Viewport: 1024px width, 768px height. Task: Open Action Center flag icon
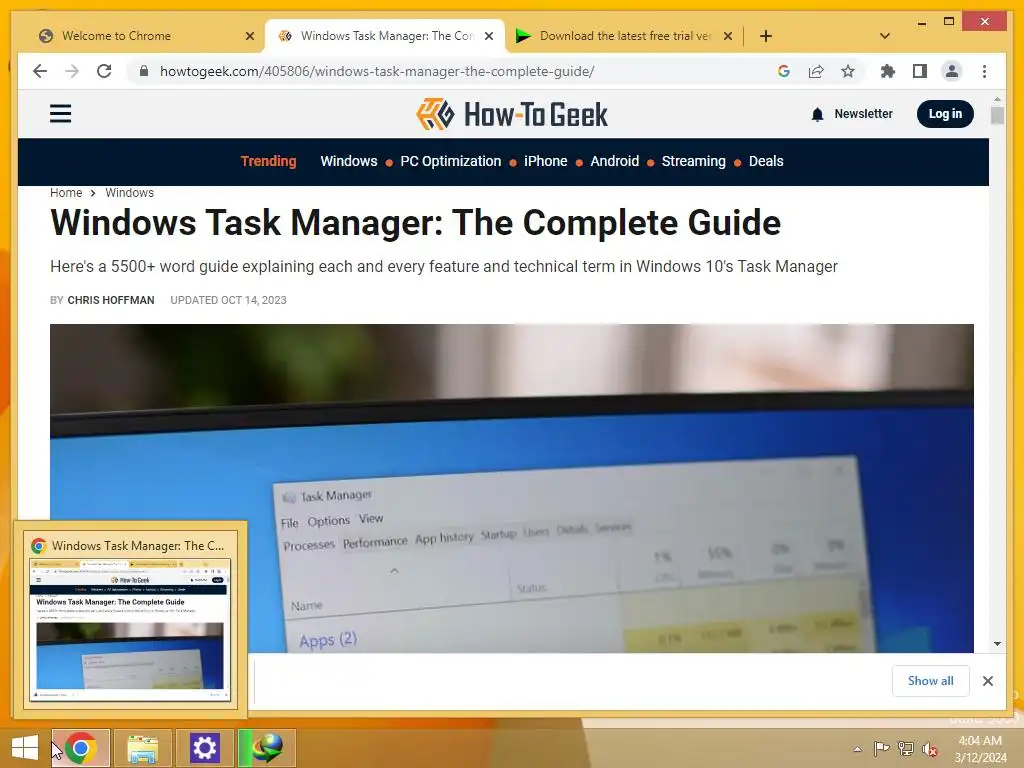tap(881, 749)
